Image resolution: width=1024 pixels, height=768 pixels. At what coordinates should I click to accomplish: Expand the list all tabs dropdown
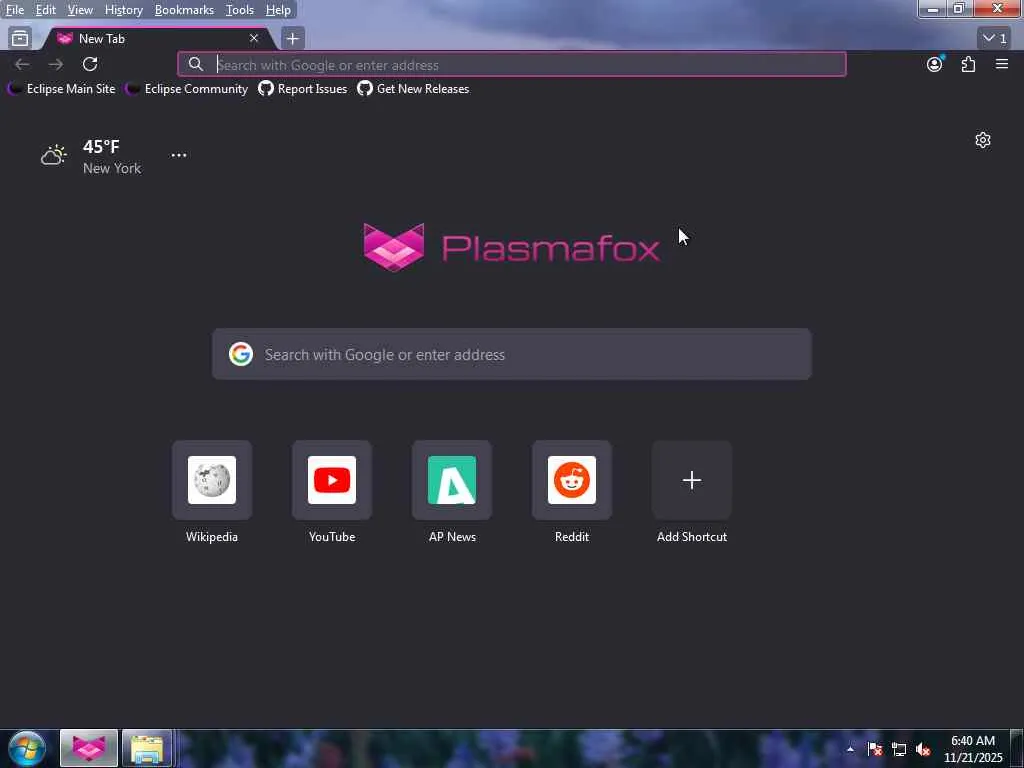pos(994,39)
